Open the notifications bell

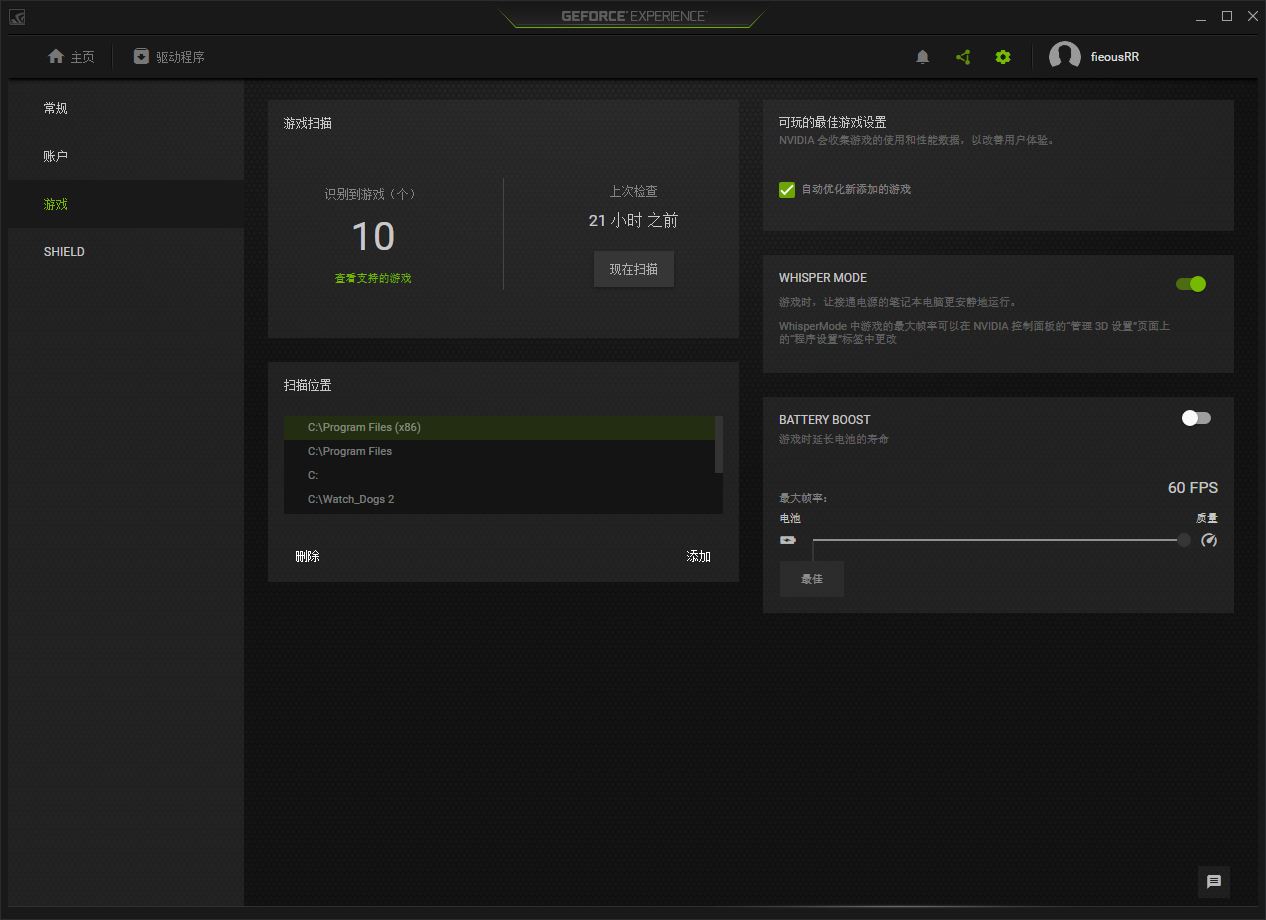tap(923, 57)
